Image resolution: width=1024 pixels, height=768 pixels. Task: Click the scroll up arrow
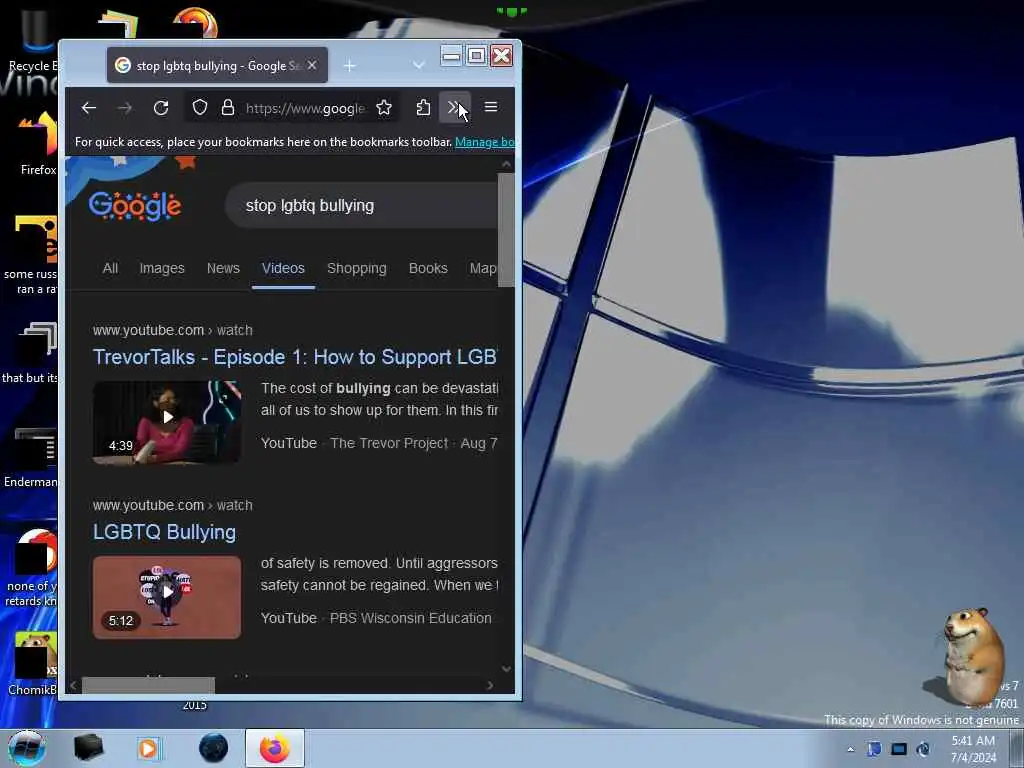(506, 164)
